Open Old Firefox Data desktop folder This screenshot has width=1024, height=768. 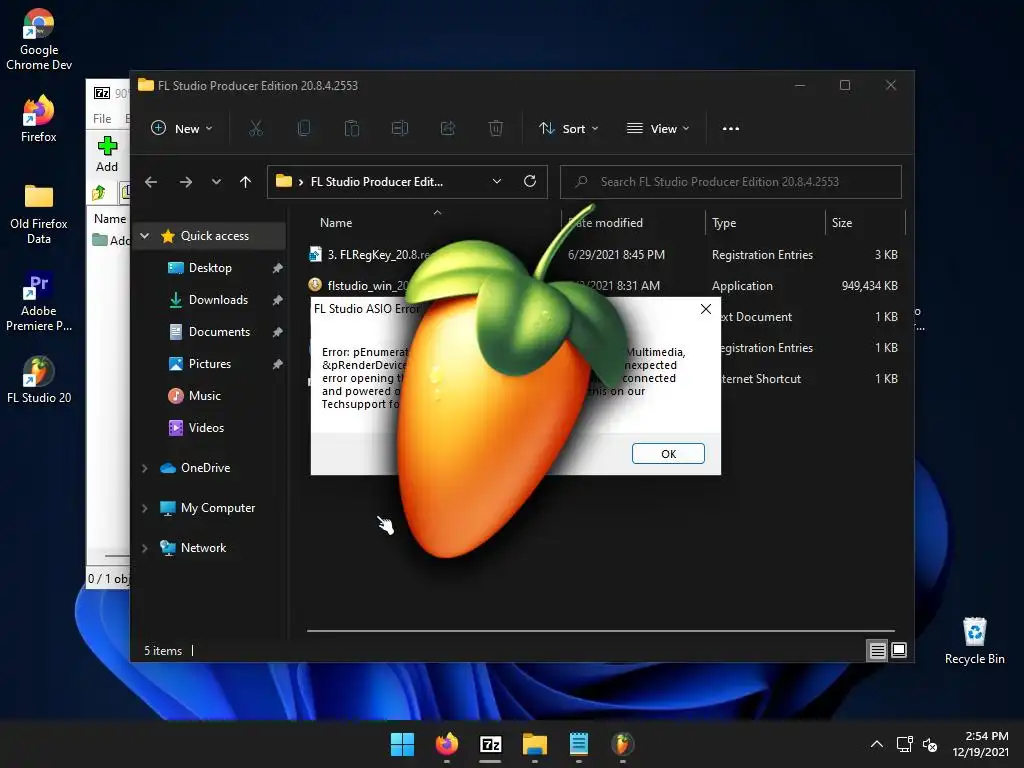tap(39, 214)
